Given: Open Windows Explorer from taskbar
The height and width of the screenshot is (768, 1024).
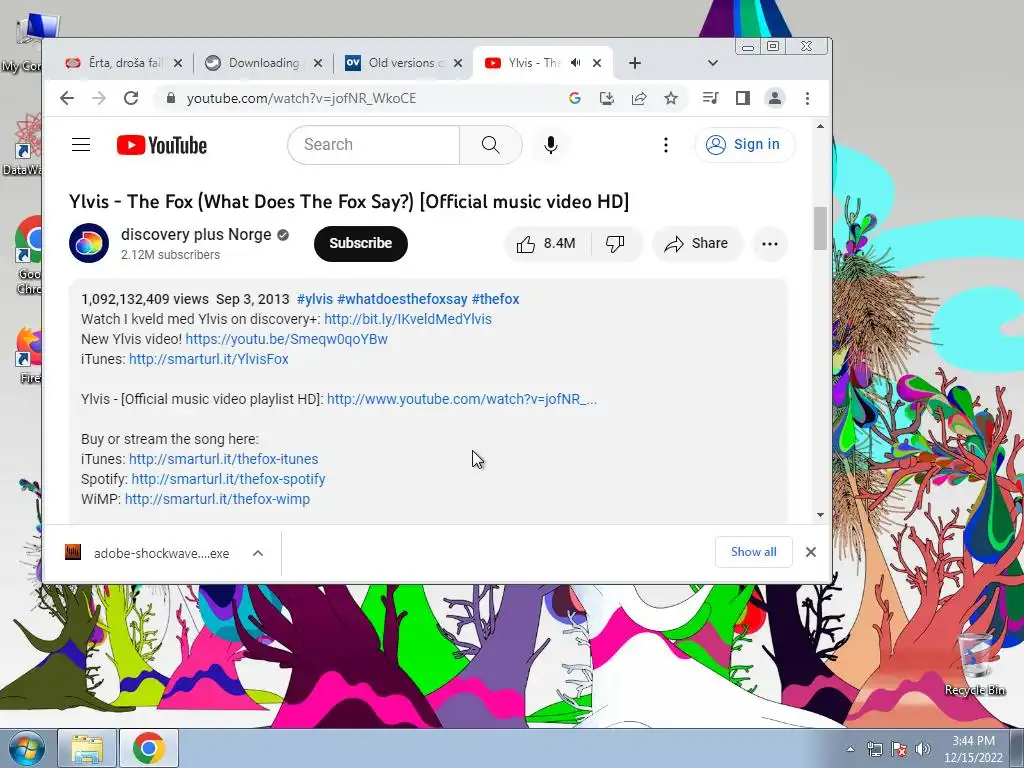Looking at the screenshot, I should 87,748.
